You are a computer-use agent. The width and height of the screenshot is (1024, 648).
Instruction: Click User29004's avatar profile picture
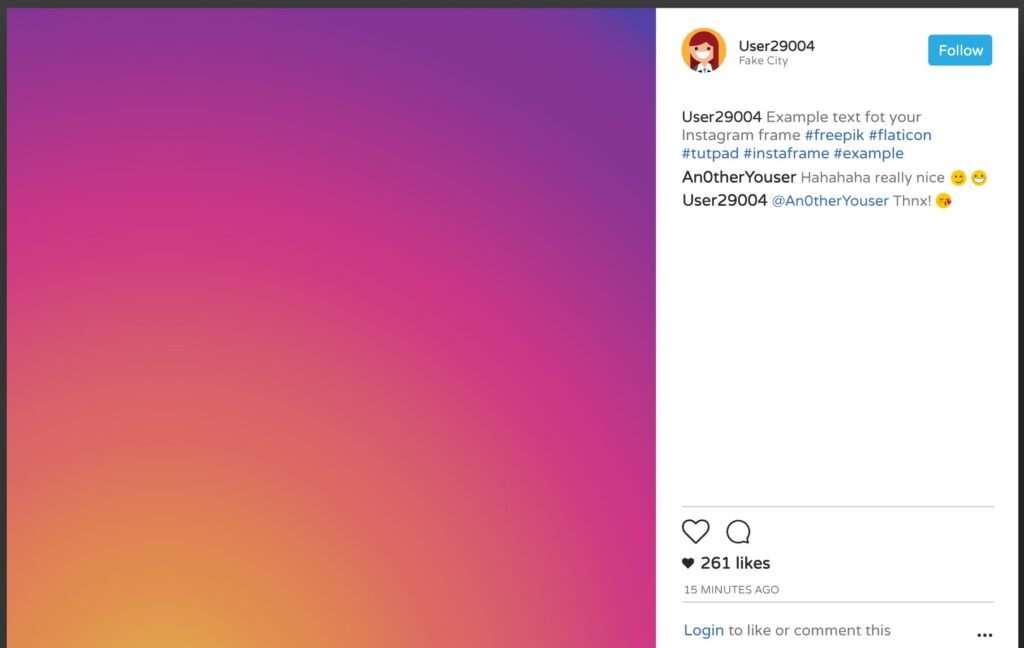tap(703, 50)
